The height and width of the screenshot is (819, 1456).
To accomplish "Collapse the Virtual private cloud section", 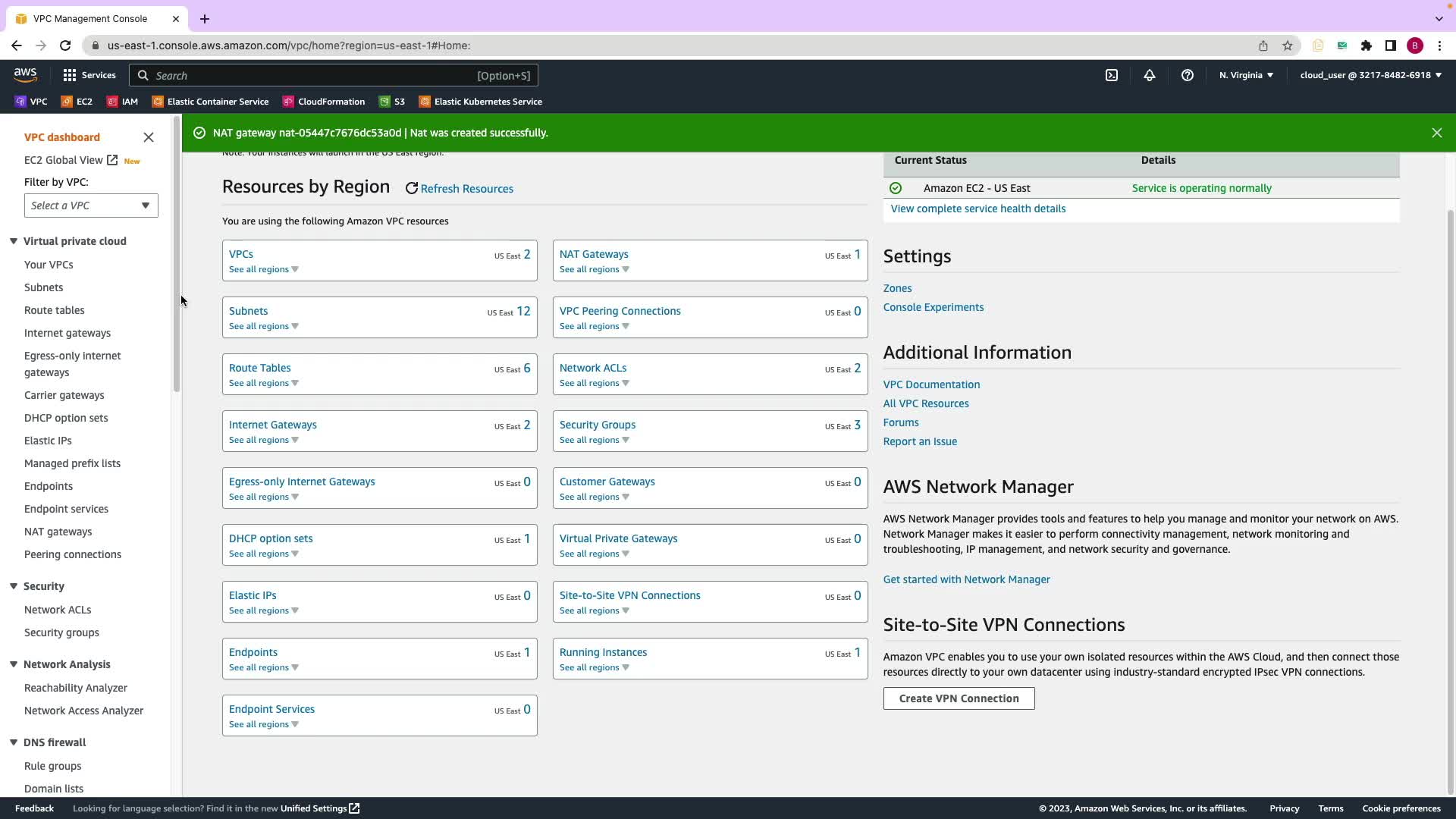I will click(x=14, y=241).
